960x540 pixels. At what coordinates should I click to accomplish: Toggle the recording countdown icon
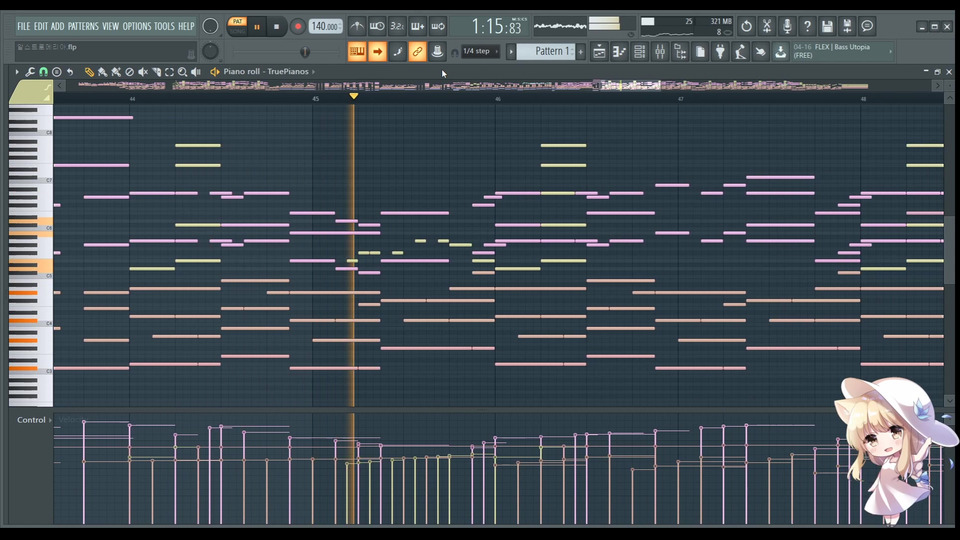click(x=397, y=26)
